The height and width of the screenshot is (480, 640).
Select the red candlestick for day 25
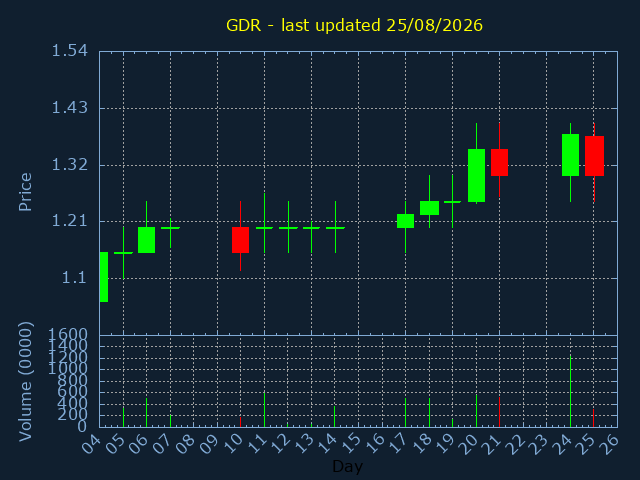click(x=594, y=156)
